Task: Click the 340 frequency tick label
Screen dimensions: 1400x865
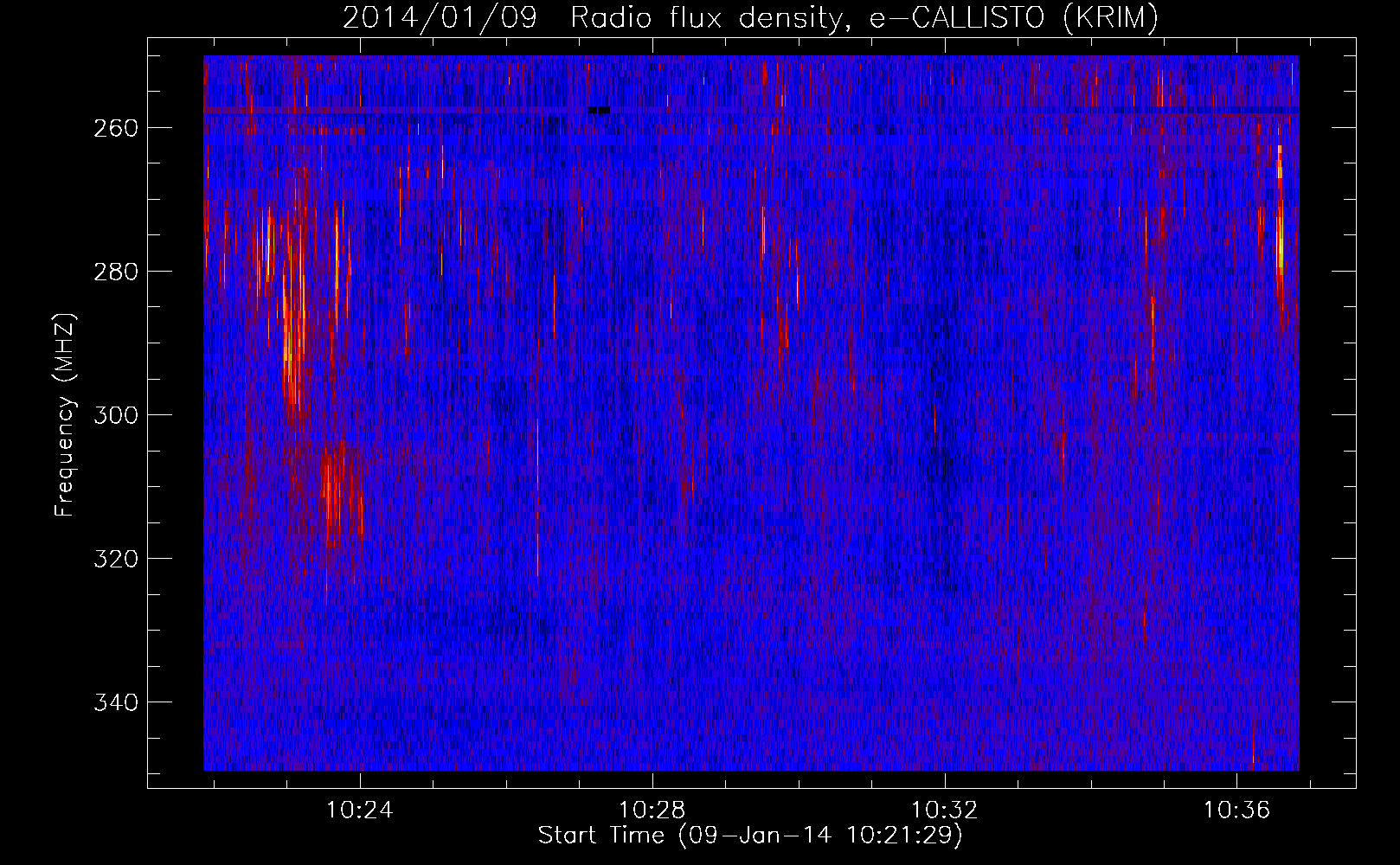Action: pos(114,702)
